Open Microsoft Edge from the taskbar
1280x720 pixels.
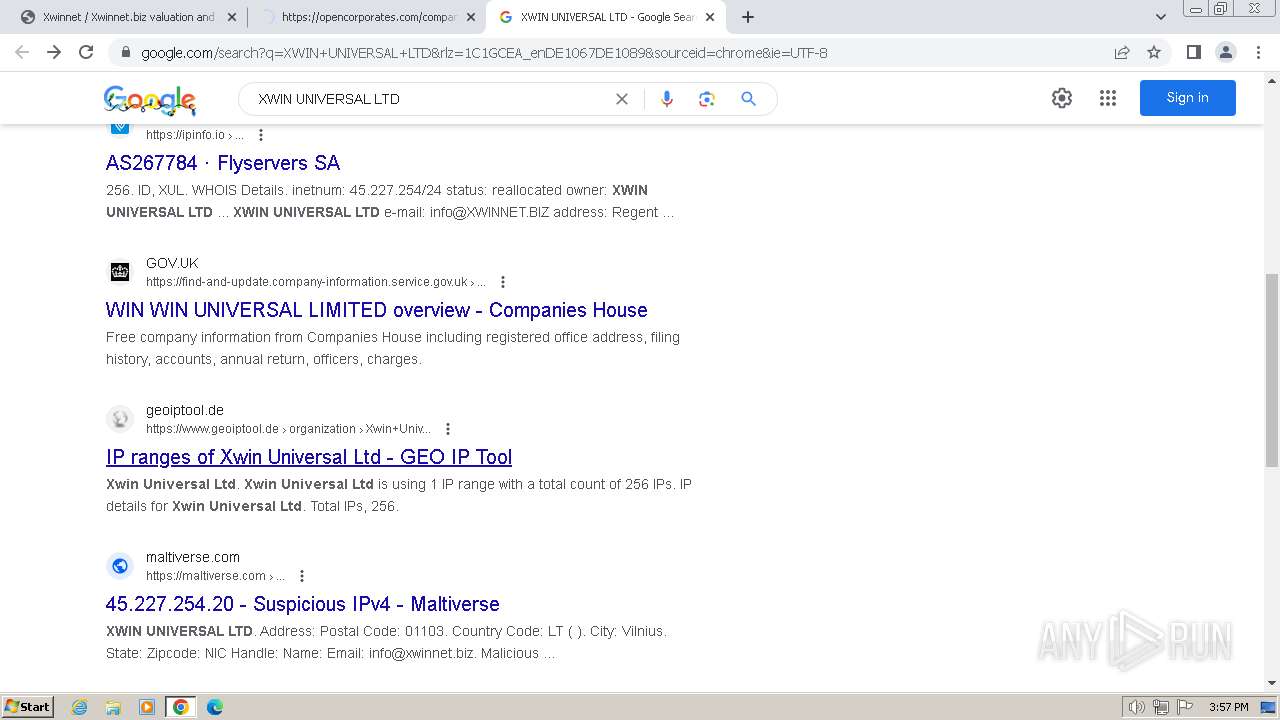pyautogui.click(x=215, y=707)
